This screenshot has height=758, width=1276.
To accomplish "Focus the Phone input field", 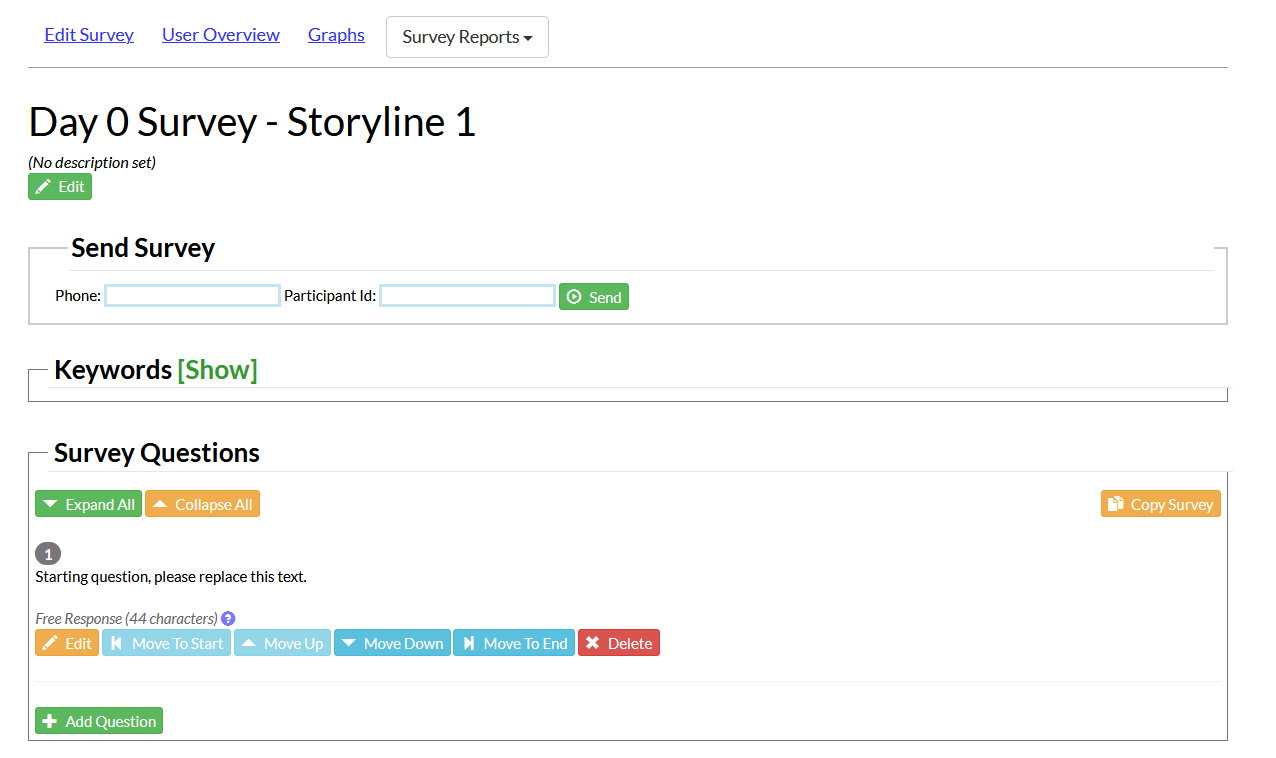I will coord(192,296).
